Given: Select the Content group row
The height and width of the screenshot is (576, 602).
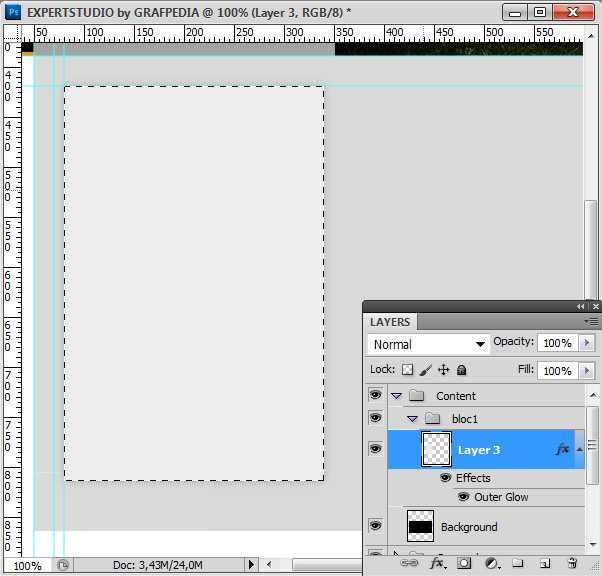Looking at the screenshot, I should coord(486,396).
